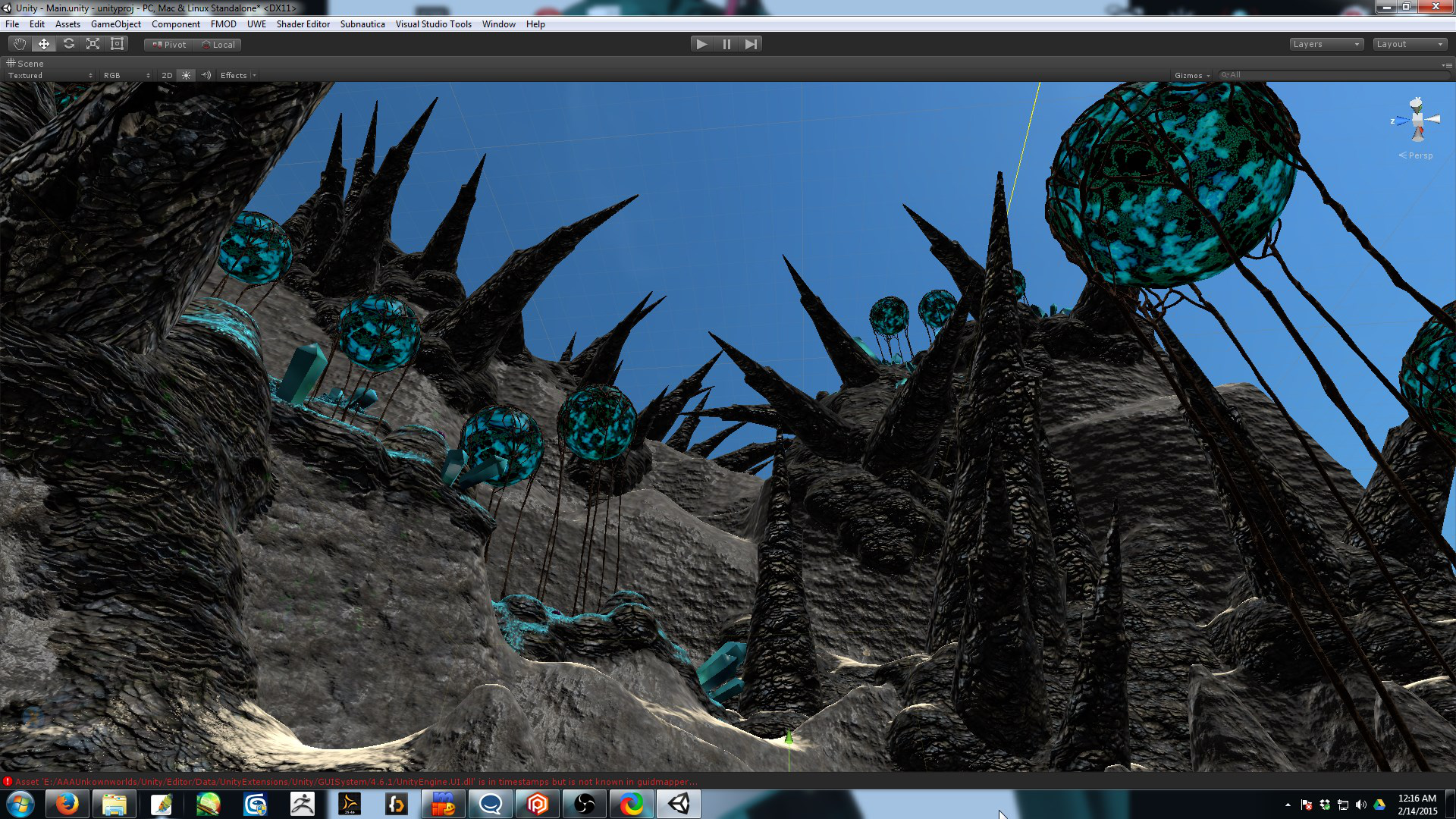The height and width of the screenshot is (819, 1456).
Task: Start Play mode
Action: [701, 44]
